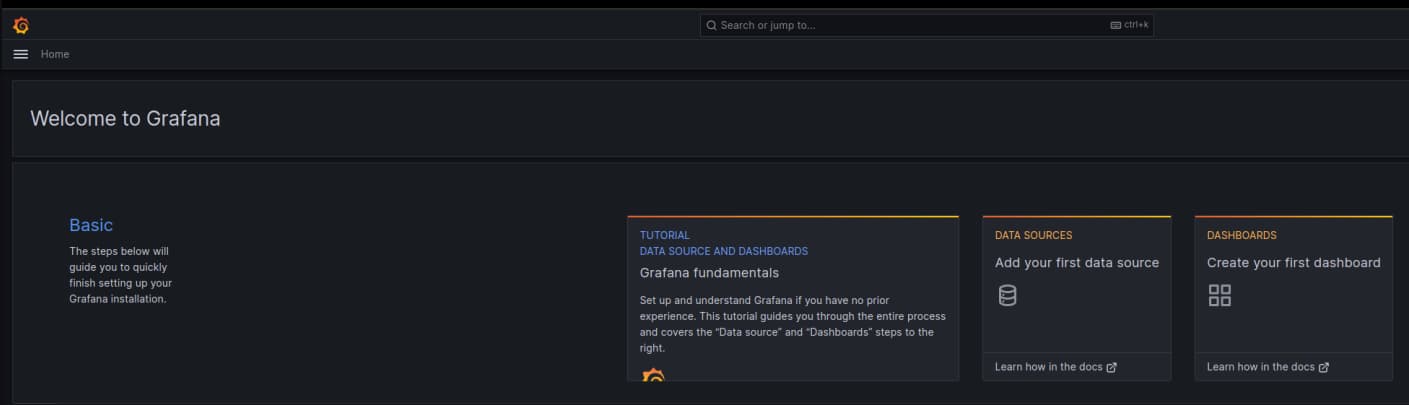1409x405 pixels.
Task: Click the dashboards grid icon
Action: tap(1219, 295)
